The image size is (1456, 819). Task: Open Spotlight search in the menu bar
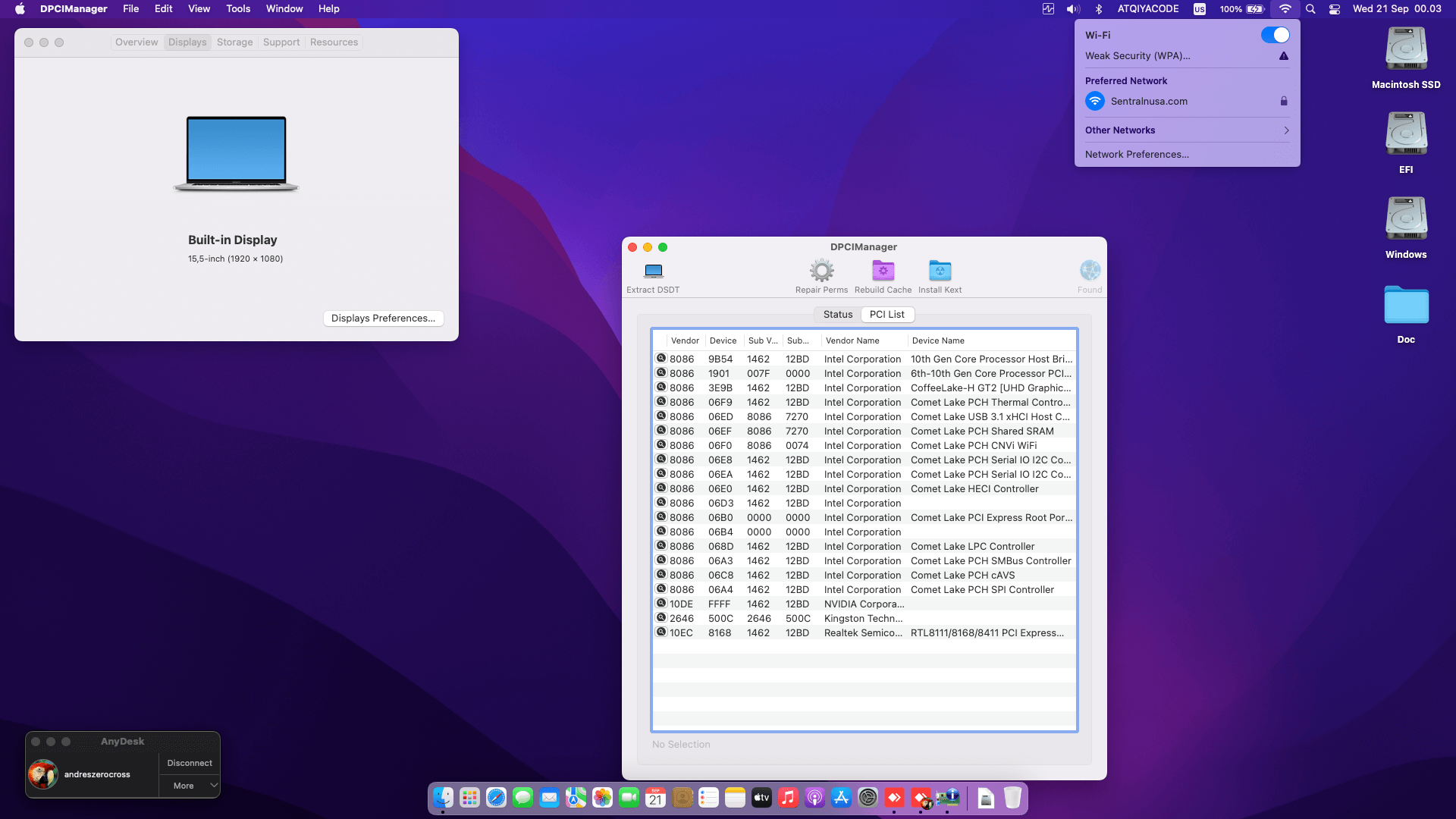[x=1310, y=9]
